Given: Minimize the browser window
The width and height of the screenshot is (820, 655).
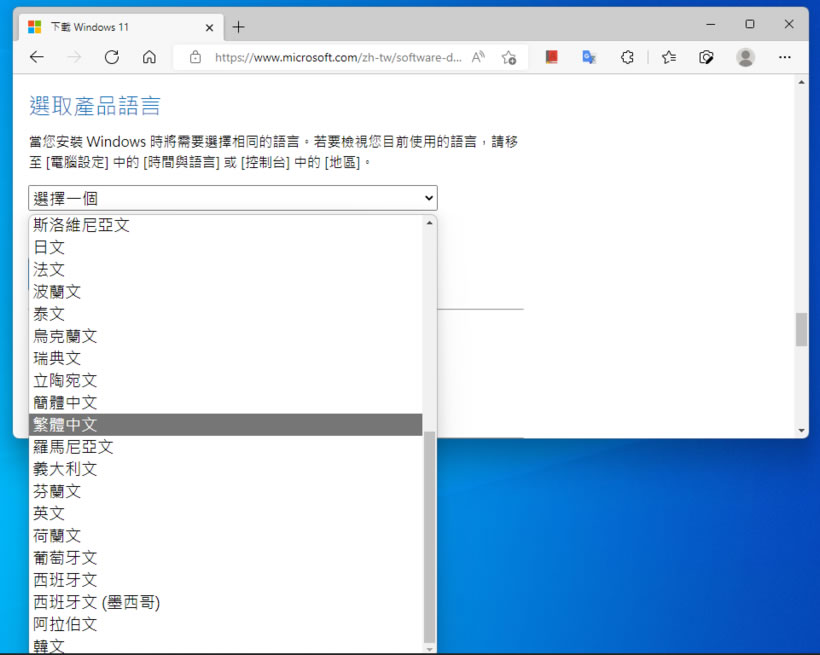Looking at the screenshot, I should tap(710, 24).
